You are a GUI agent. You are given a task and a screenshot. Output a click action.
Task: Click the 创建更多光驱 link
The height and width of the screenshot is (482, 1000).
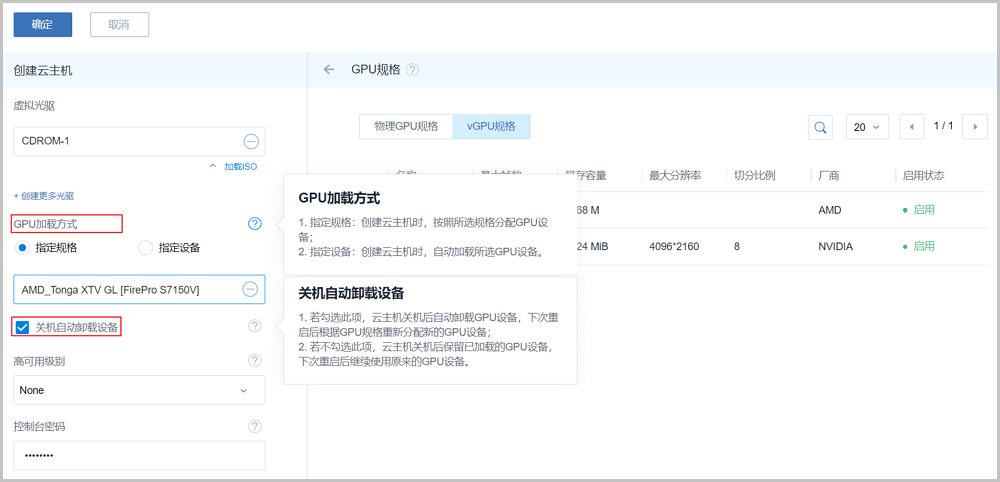click(43, 196)
